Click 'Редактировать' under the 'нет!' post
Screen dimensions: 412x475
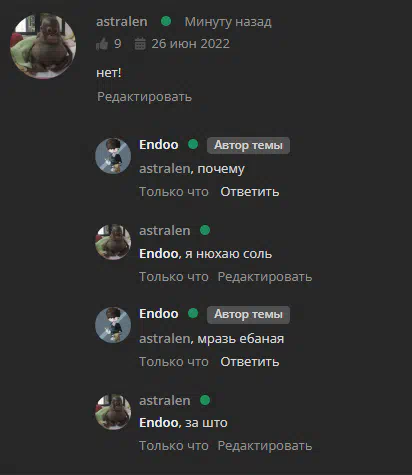(x=144, y=97)
